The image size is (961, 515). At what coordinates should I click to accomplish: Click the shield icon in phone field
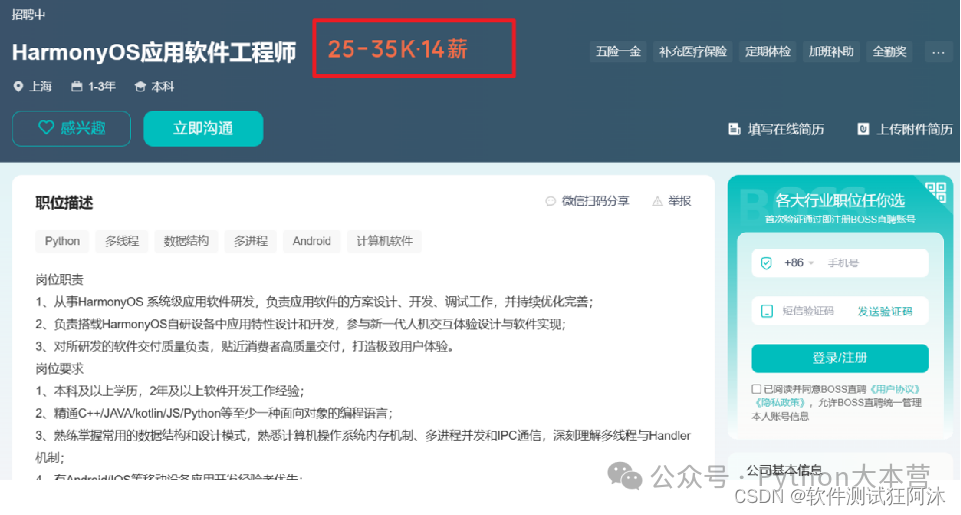pyautogui.click(x=766, y=263)
